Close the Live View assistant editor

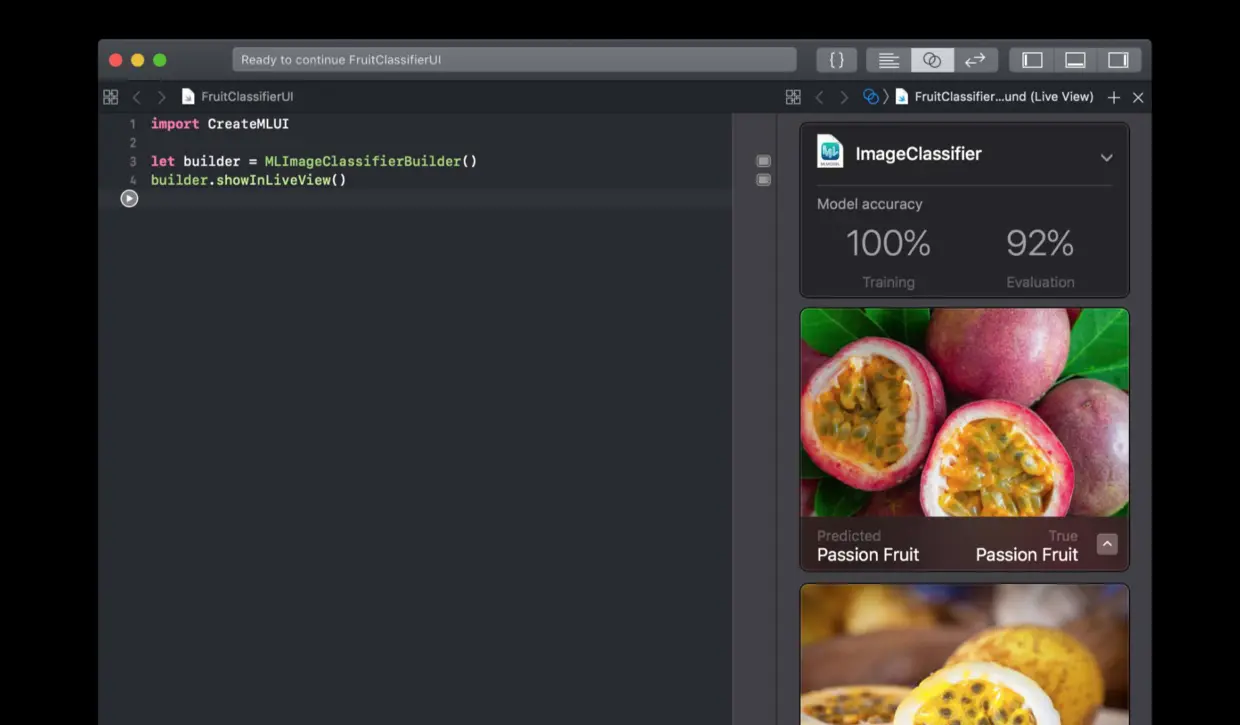click(x=1138, y=97)
